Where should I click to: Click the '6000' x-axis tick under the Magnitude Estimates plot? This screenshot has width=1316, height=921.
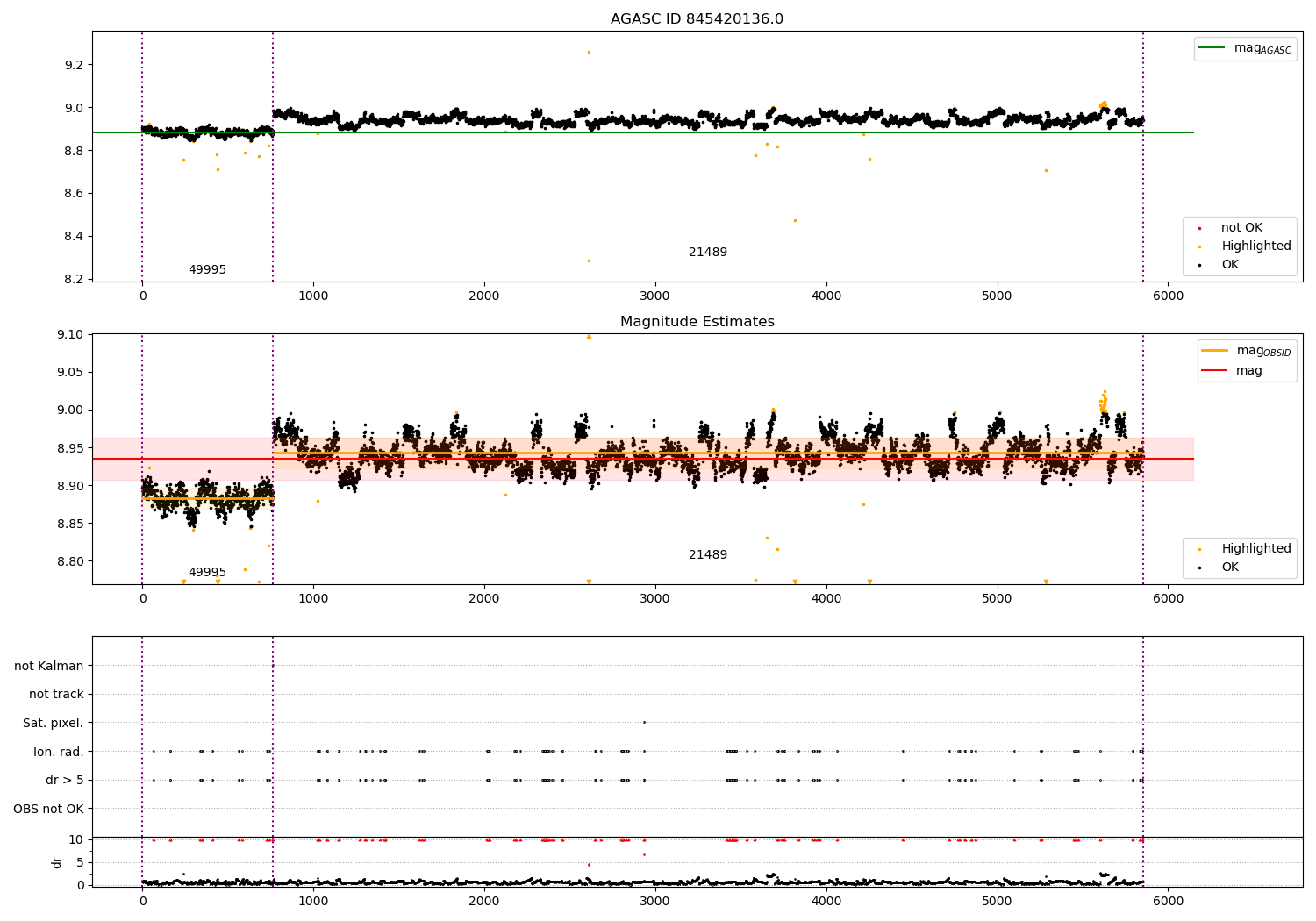tap(1168, 599)
